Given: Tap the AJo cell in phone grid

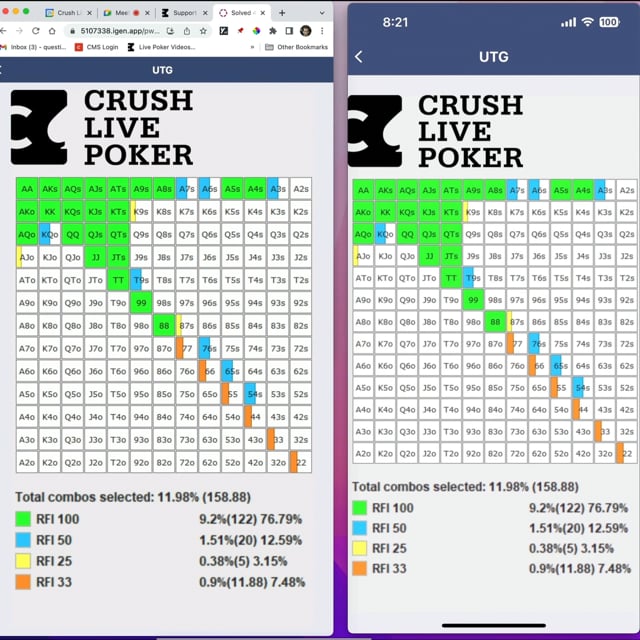Looking at the screenshot, I should tap(363, 256).
